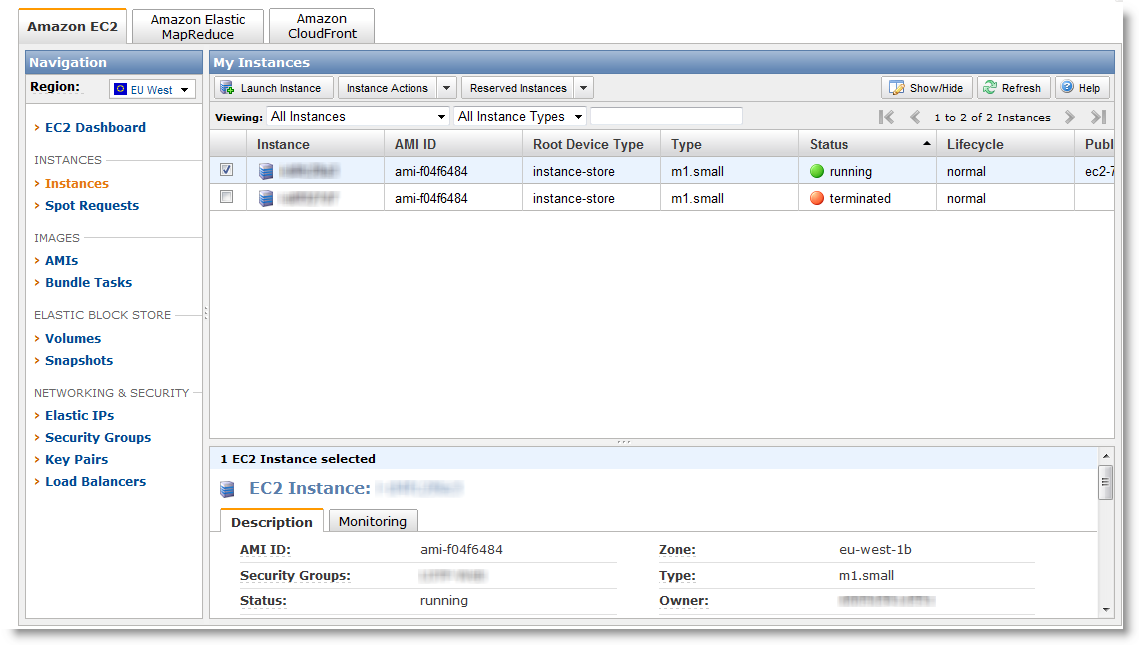Image resolution: width=1139 pixels, height=645 pixels.
Task: Click the Show/Hide columns icon
Action: coord(896,88)
